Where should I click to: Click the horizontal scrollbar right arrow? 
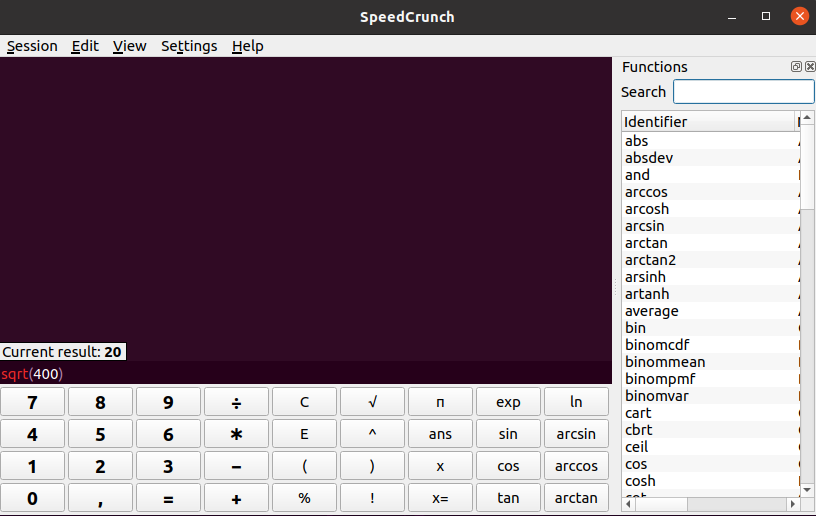pos(793,504)
